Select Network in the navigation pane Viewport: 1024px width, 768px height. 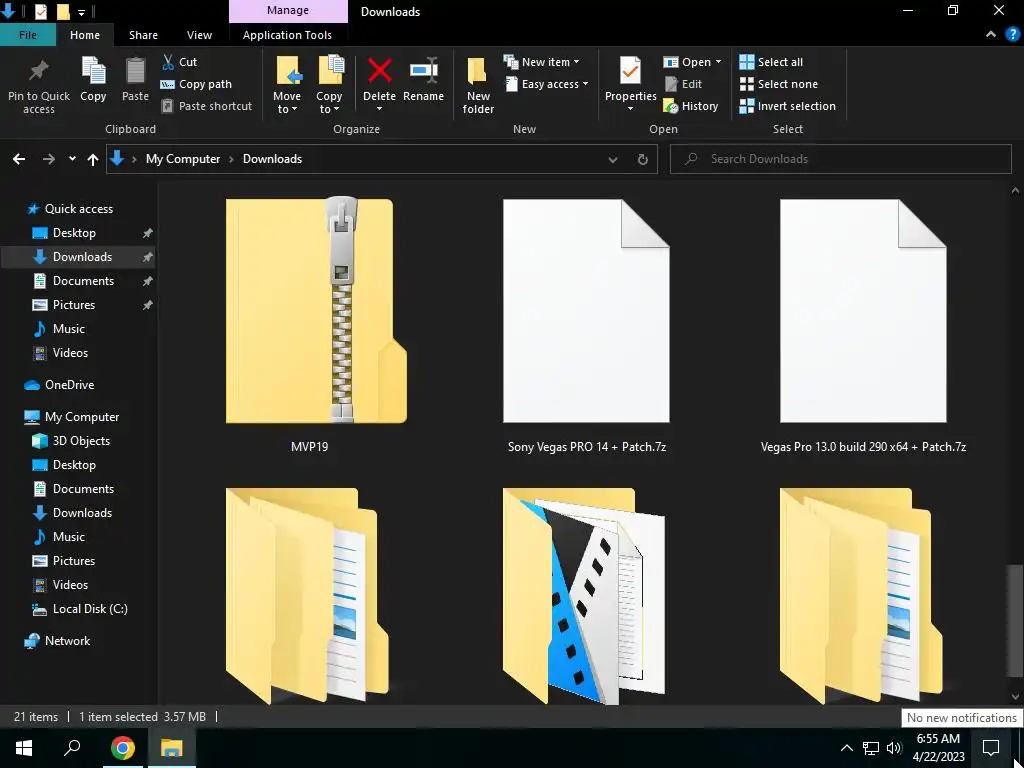click(67, 641)
